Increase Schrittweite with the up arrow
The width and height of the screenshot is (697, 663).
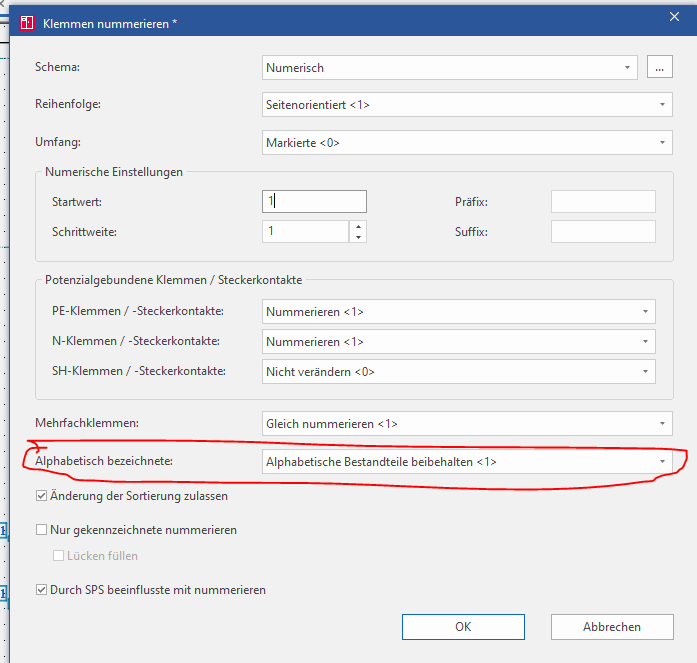click(358, 226)
